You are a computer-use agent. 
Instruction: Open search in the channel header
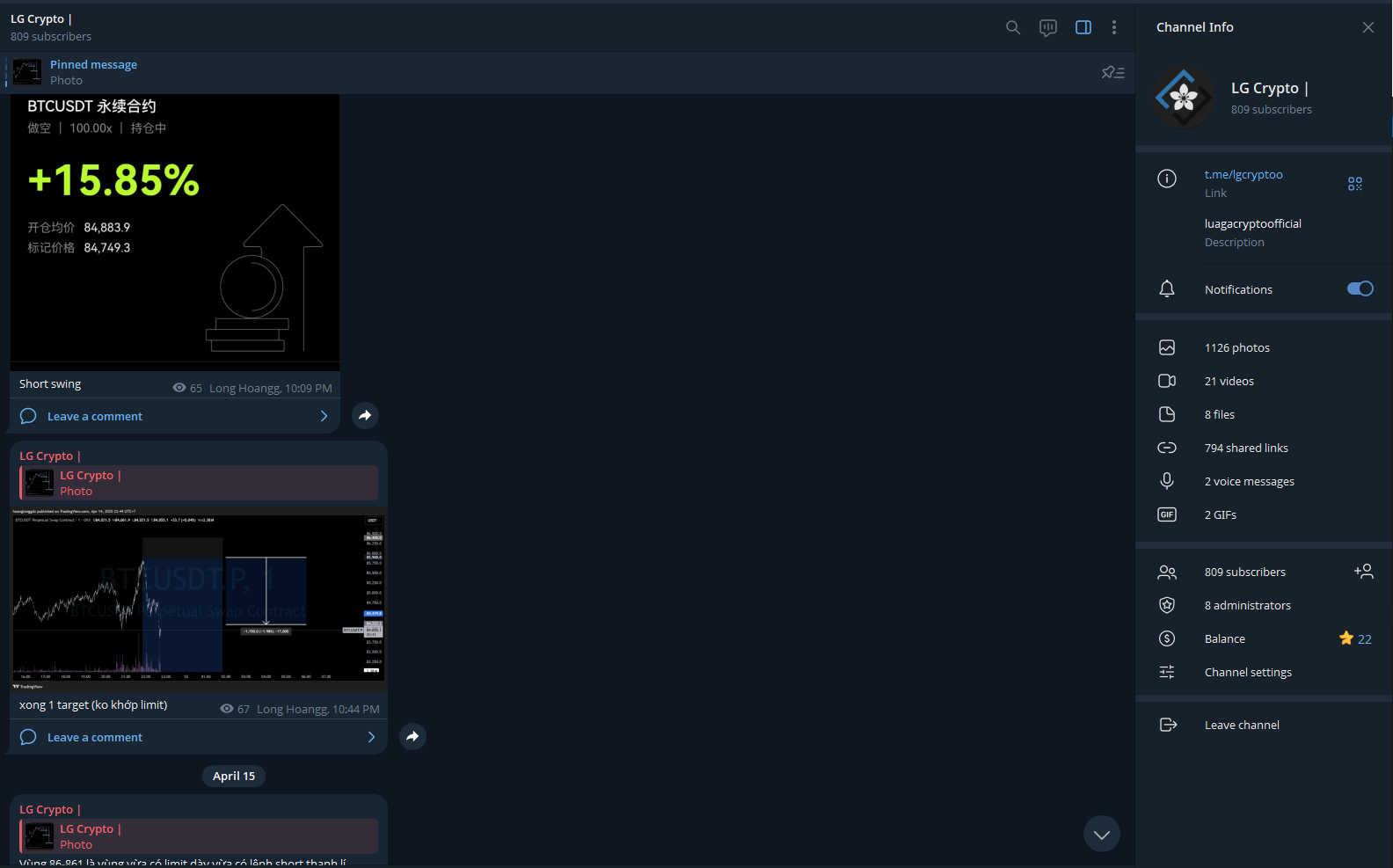click(1013, 27)
